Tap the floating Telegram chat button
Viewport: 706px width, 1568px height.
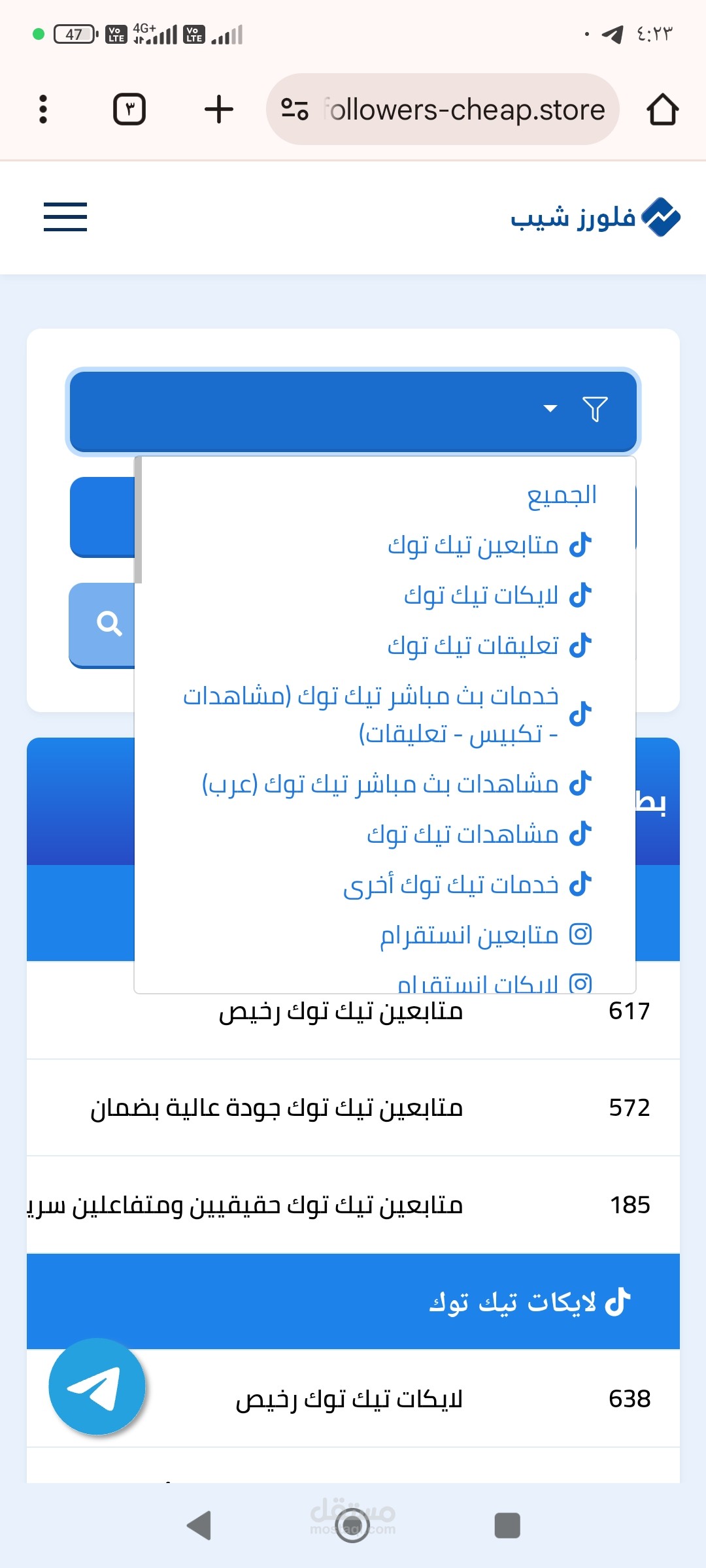[97, 1386]
